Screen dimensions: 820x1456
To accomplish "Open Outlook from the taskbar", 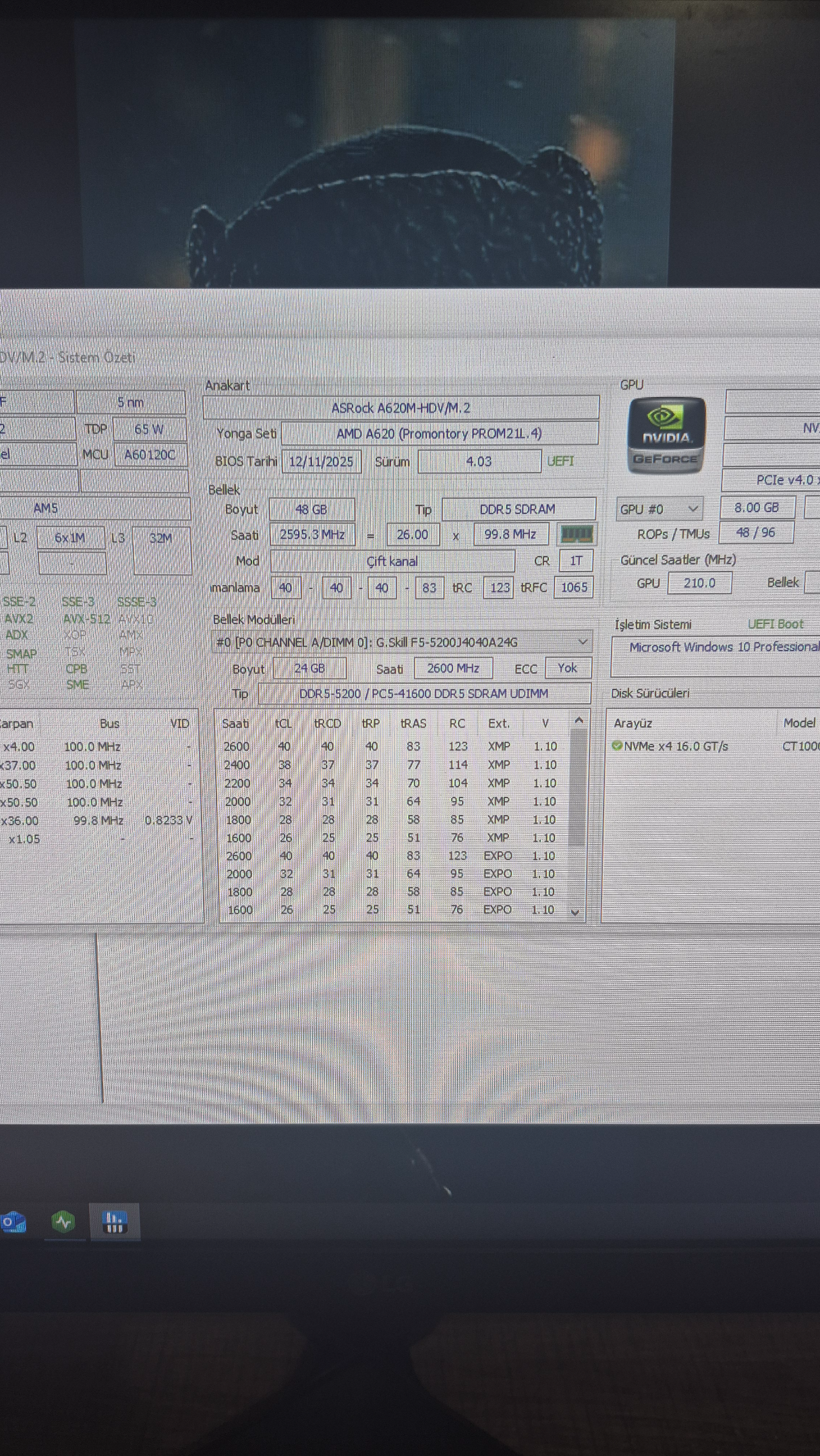I will pyautogui.click(x=13, y=1222).
